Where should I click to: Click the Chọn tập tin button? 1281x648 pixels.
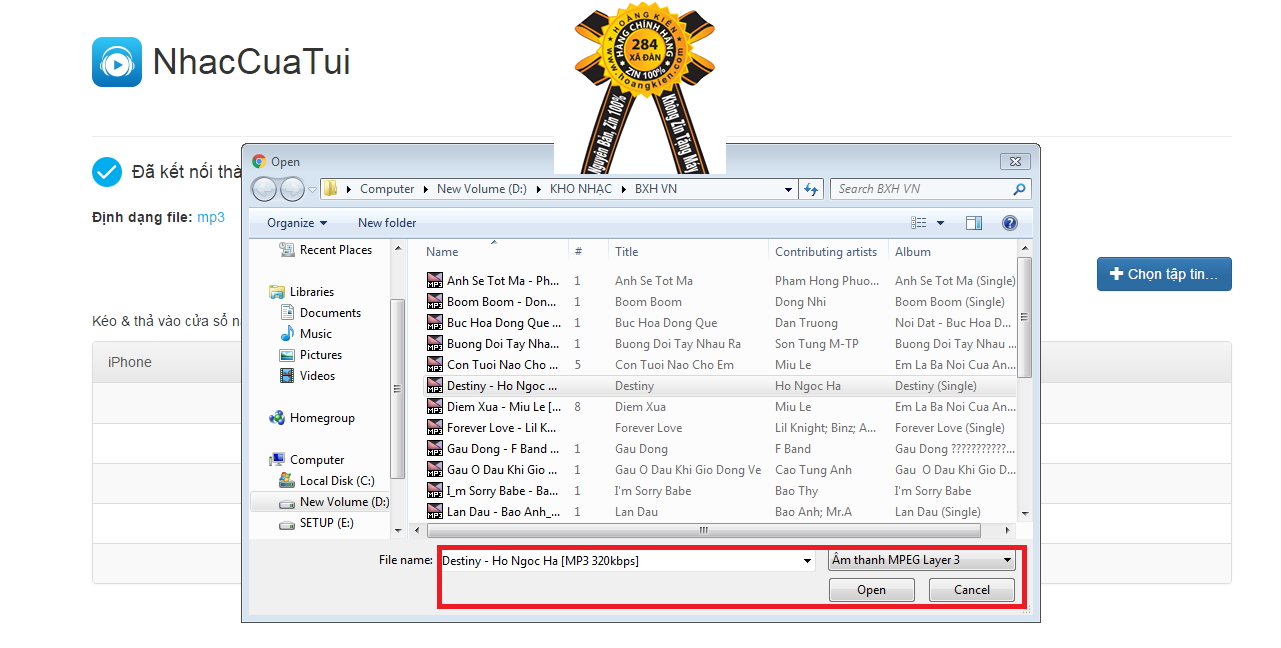tap(1164, 274)
